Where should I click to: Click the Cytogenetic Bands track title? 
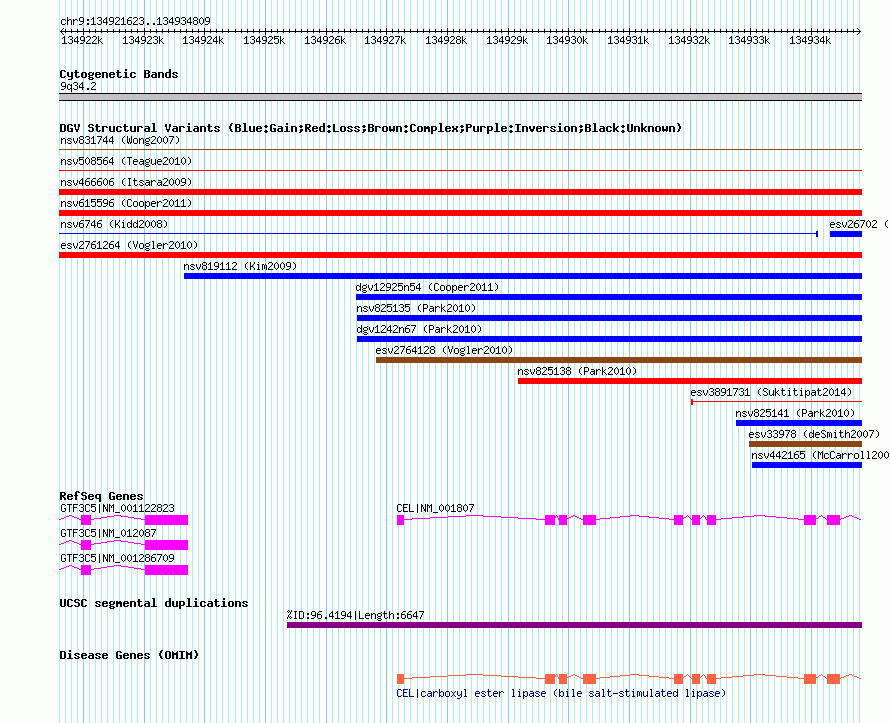coord(119,74)
